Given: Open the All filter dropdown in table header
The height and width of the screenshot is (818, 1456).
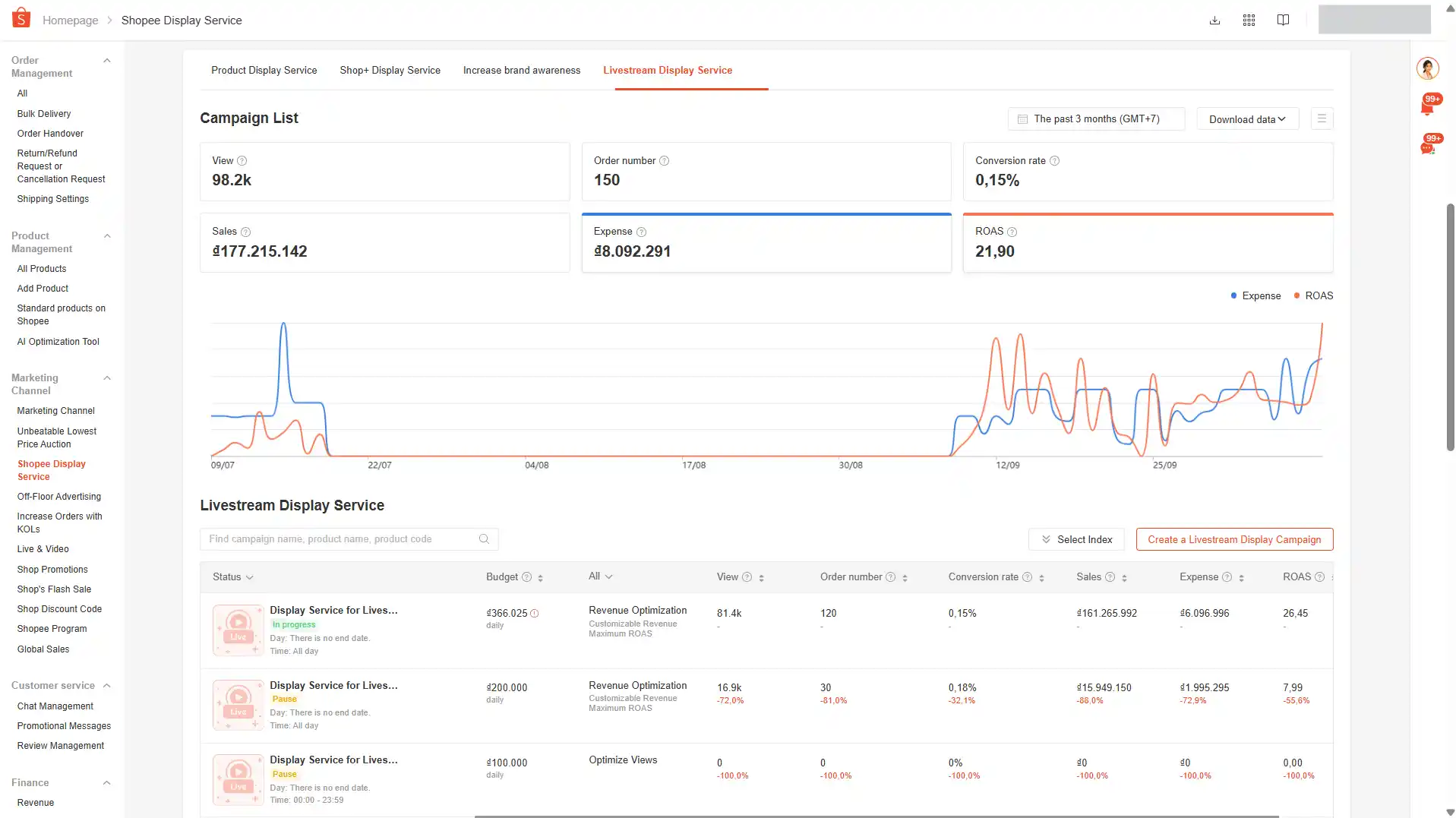Looking at the screenshot, I should point(600,576).
